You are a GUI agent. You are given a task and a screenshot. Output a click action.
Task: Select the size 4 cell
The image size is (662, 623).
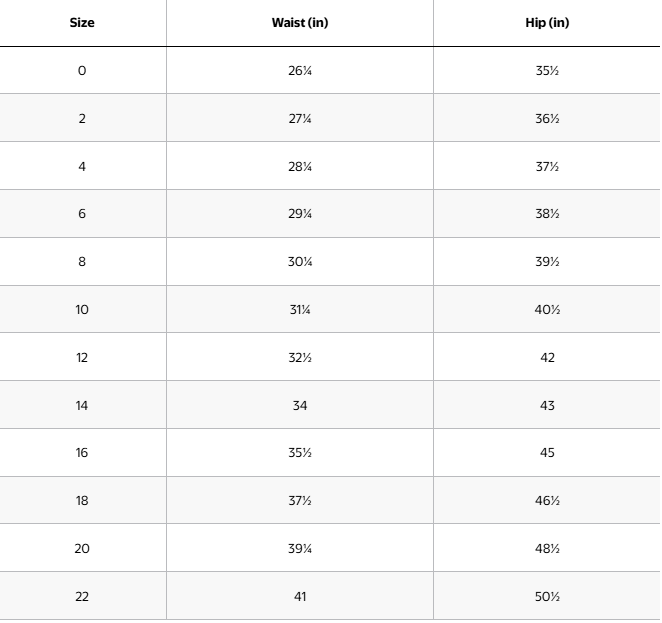point(82,167)
